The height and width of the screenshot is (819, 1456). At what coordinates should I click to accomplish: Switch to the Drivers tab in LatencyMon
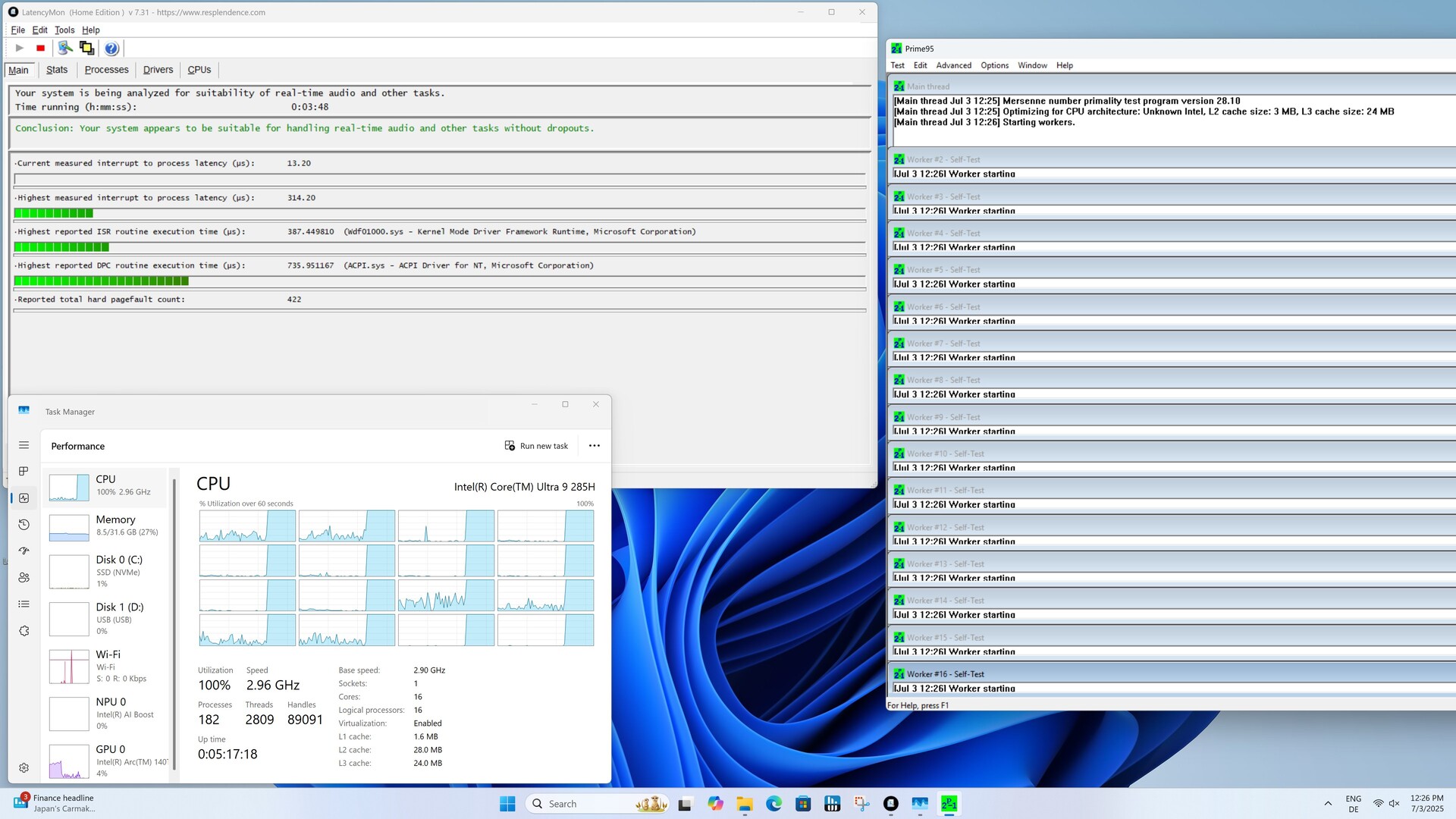coord(158,70)
